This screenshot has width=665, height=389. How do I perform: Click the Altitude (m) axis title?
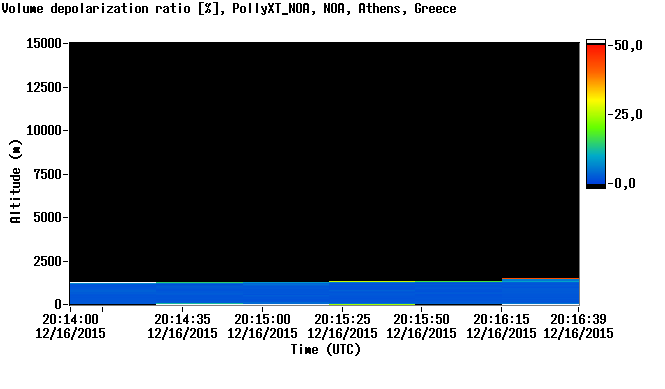(15, 181)
